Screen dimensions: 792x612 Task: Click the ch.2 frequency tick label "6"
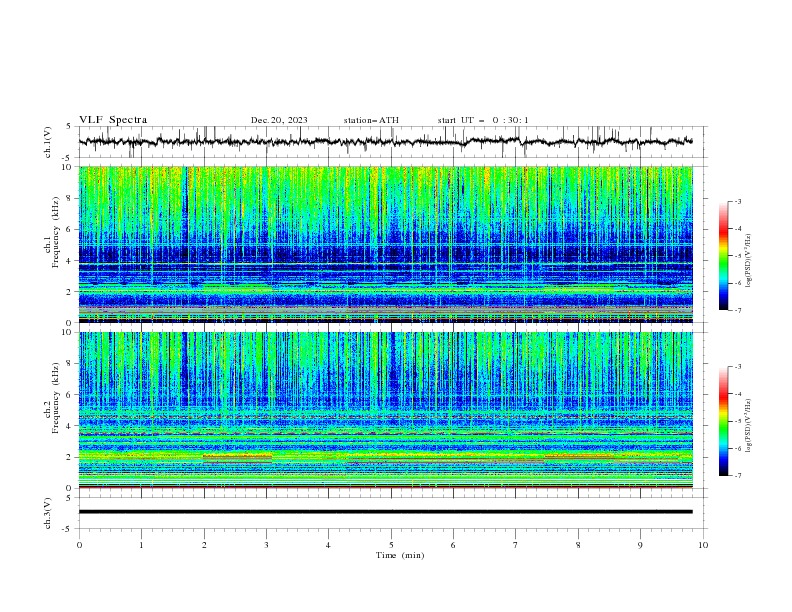click(x=71, y=394)
